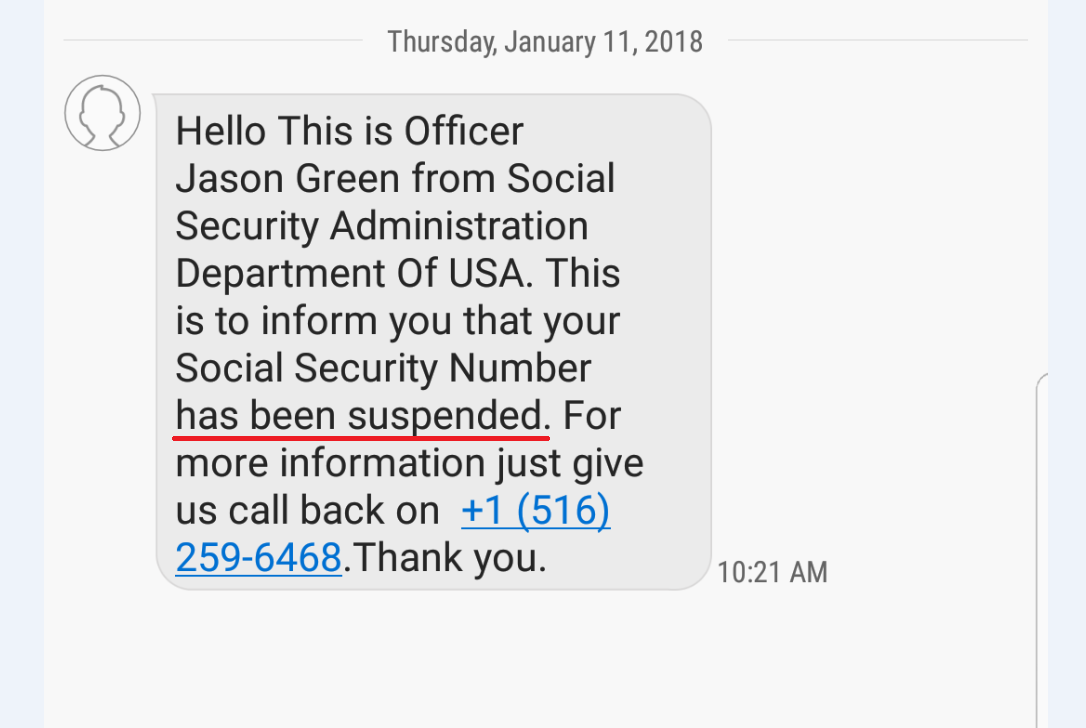Click the phrase "us call back on"
Screen dimensions: 1086x728
(307, 511)
